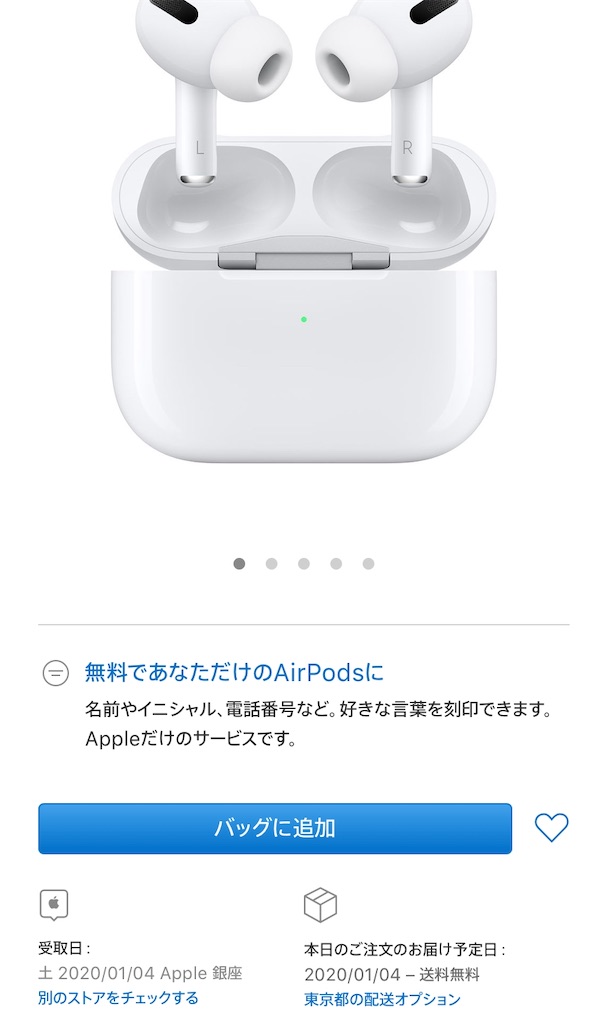
Task: Open 別のストアをチェックする link
Action: point(118,998)
